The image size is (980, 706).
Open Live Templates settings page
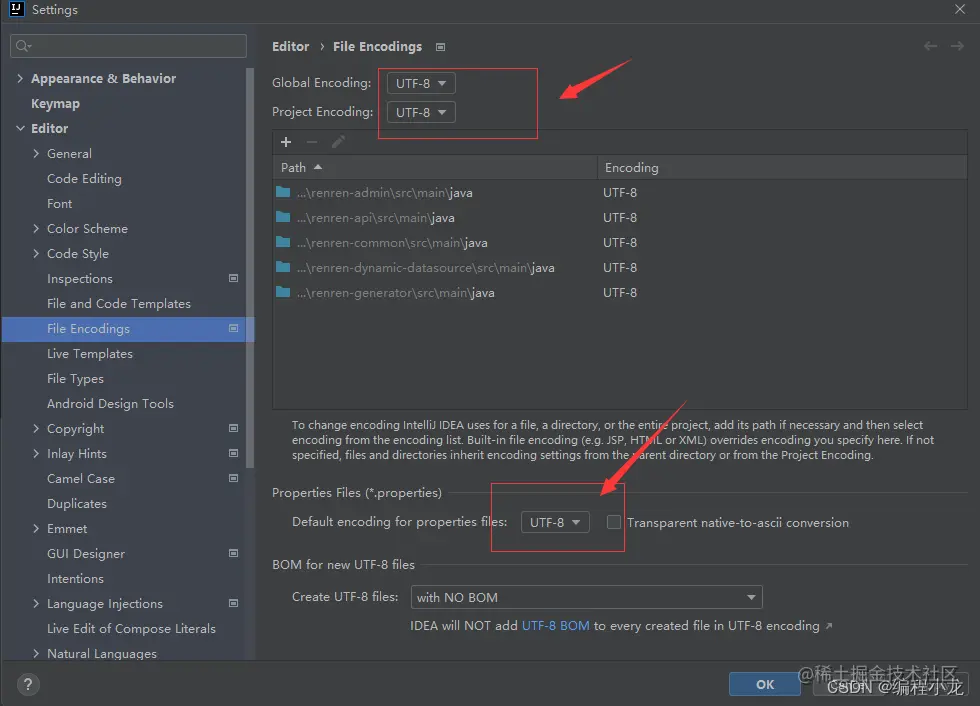(x=90, y=354)
